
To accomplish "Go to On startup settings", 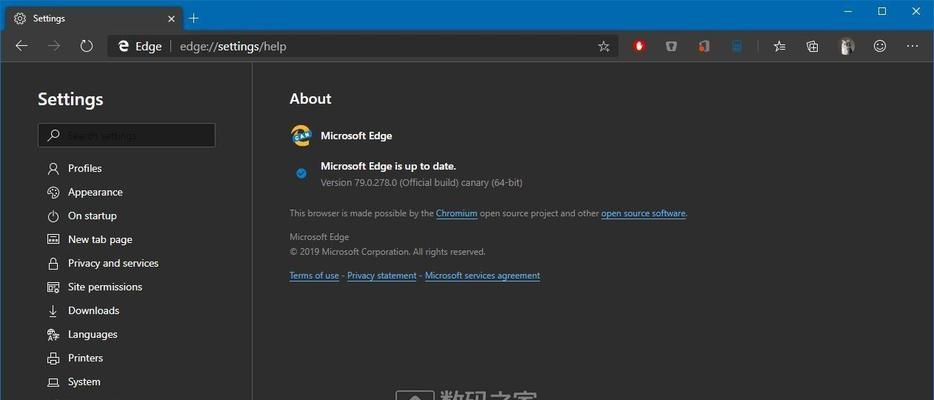I will coord(92,216).
